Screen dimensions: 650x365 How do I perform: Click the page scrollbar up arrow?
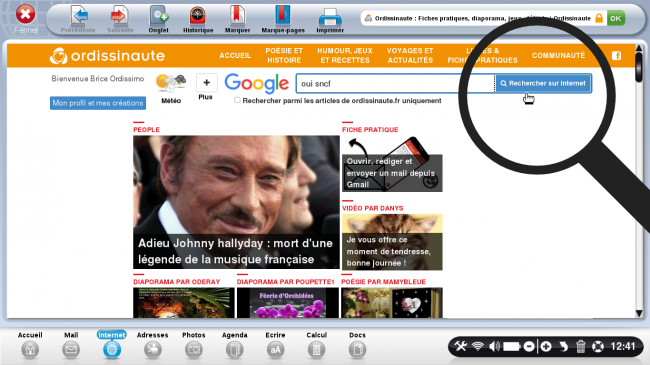point(639,49)
